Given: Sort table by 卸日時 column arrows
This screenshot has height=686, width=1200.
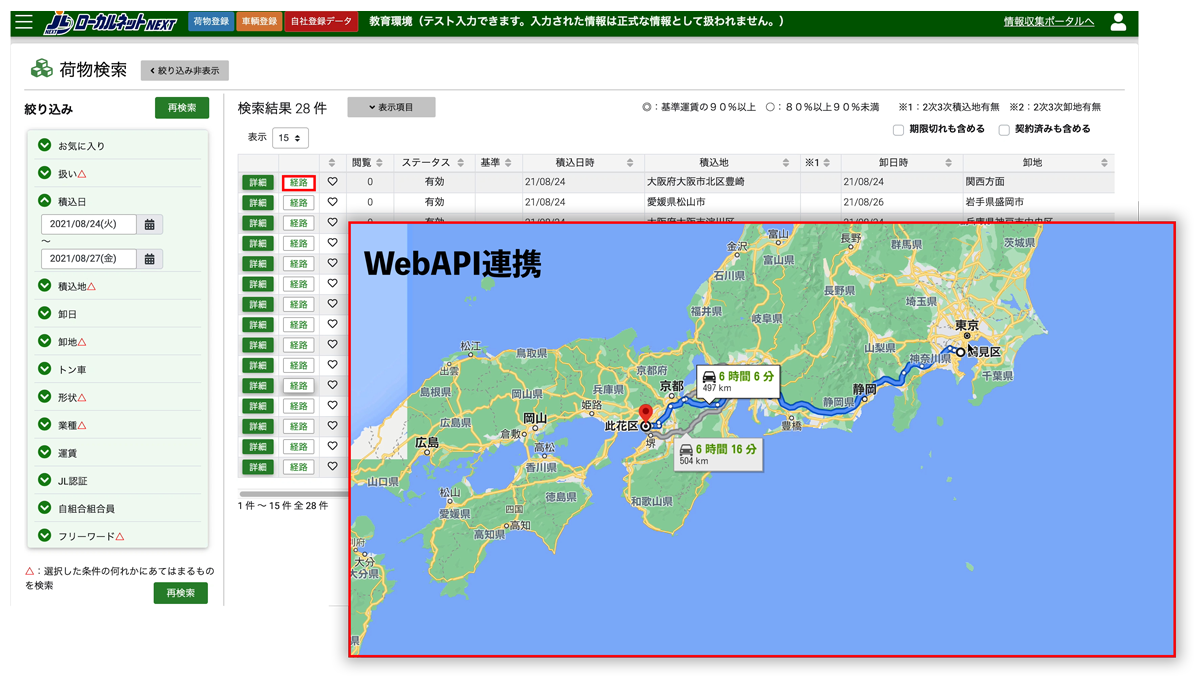Looking at the screenshot, I should [x=949, y=163].
